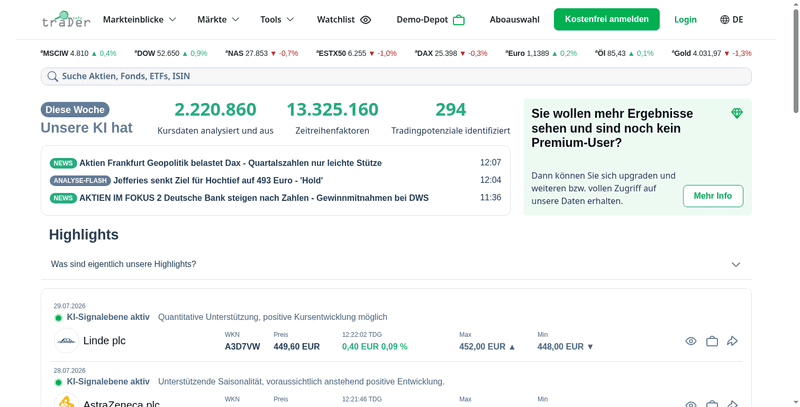Click the ANALYSE-FLASH tag badge
This screenshot has width=800, height=407.
coord(80,181)
